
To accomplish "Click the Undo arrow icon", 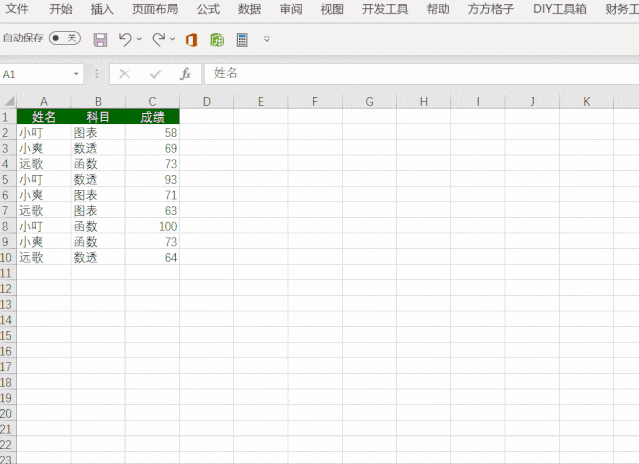I will click(x=125, y=40).
